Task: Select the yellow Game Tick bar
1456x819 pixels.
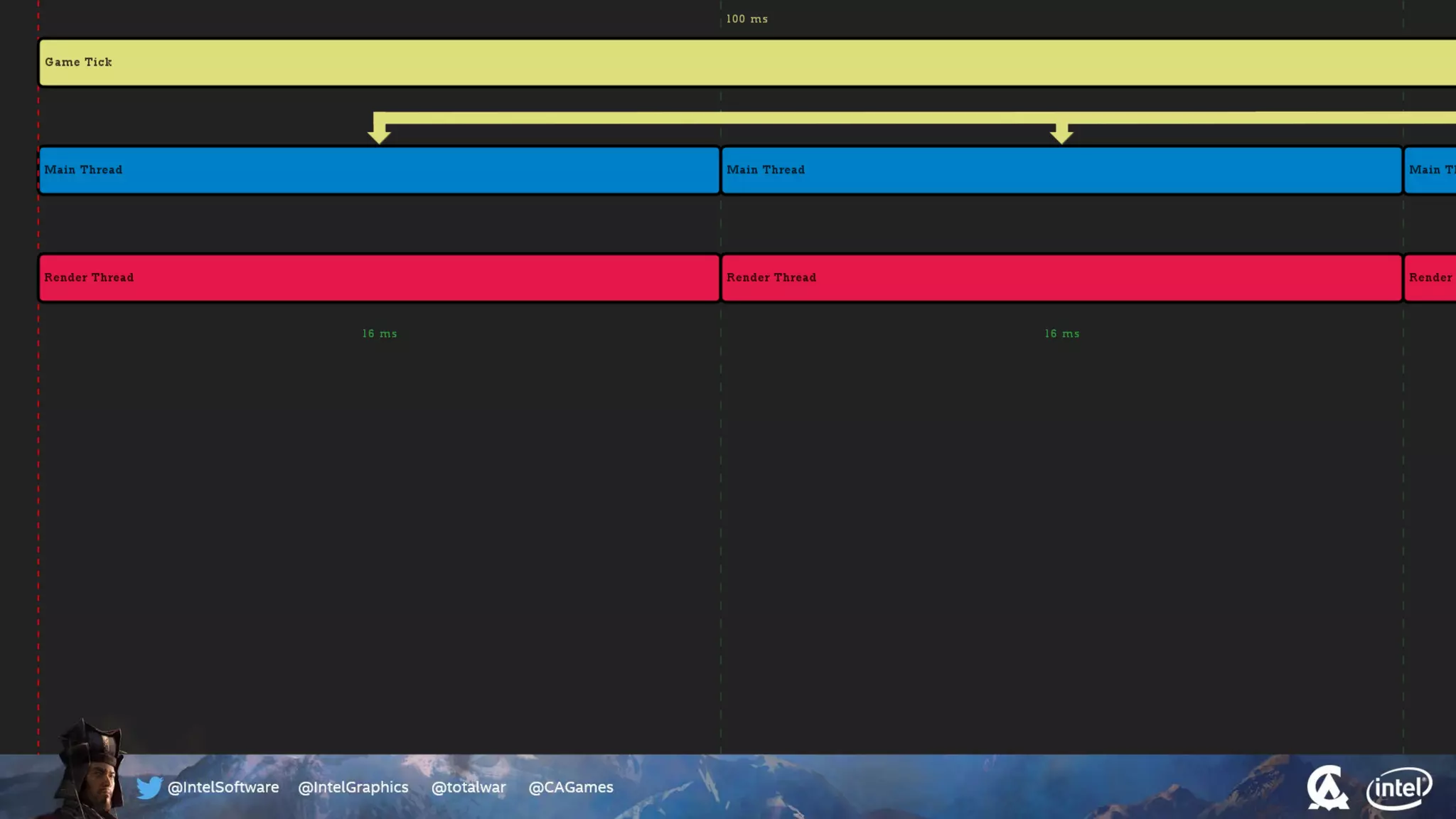Action: [746, 63]
